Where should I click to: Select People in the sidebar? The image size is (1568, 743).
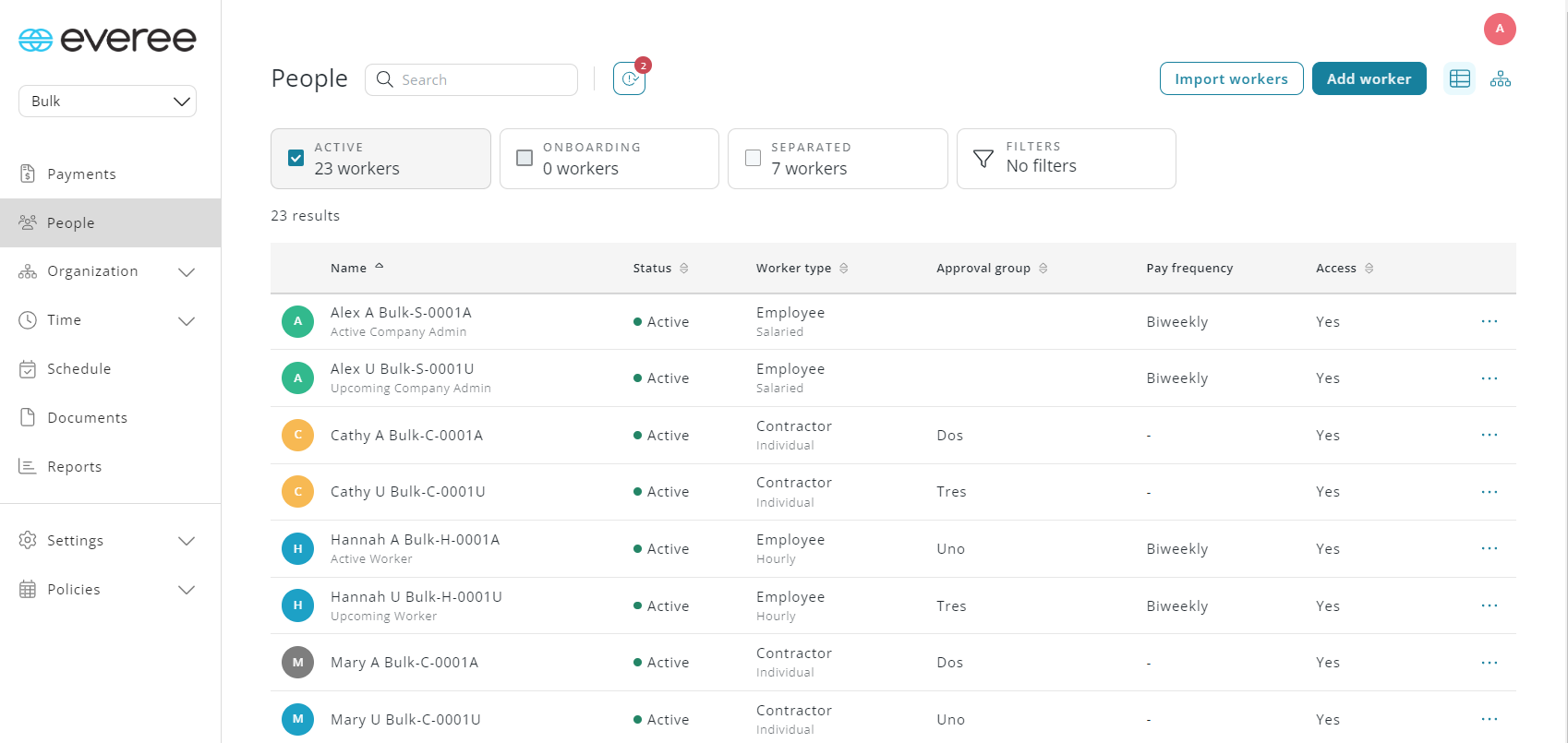[110, 223]
